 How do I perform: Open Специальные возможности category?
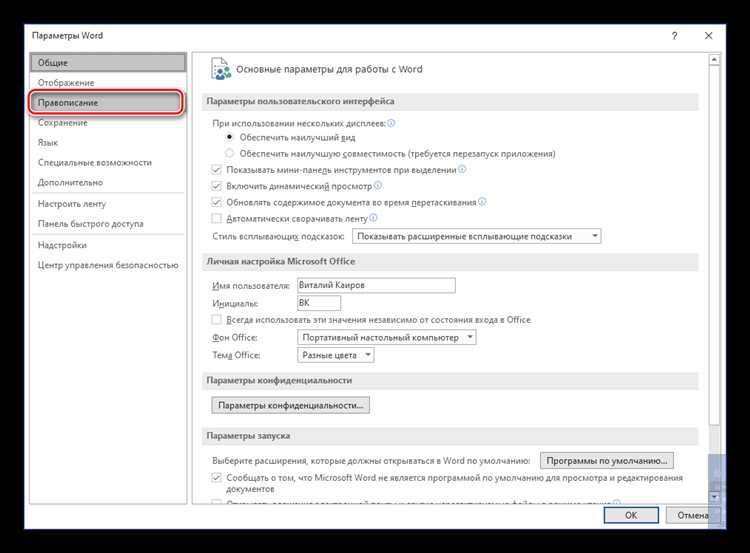click(x=108, y=163)
